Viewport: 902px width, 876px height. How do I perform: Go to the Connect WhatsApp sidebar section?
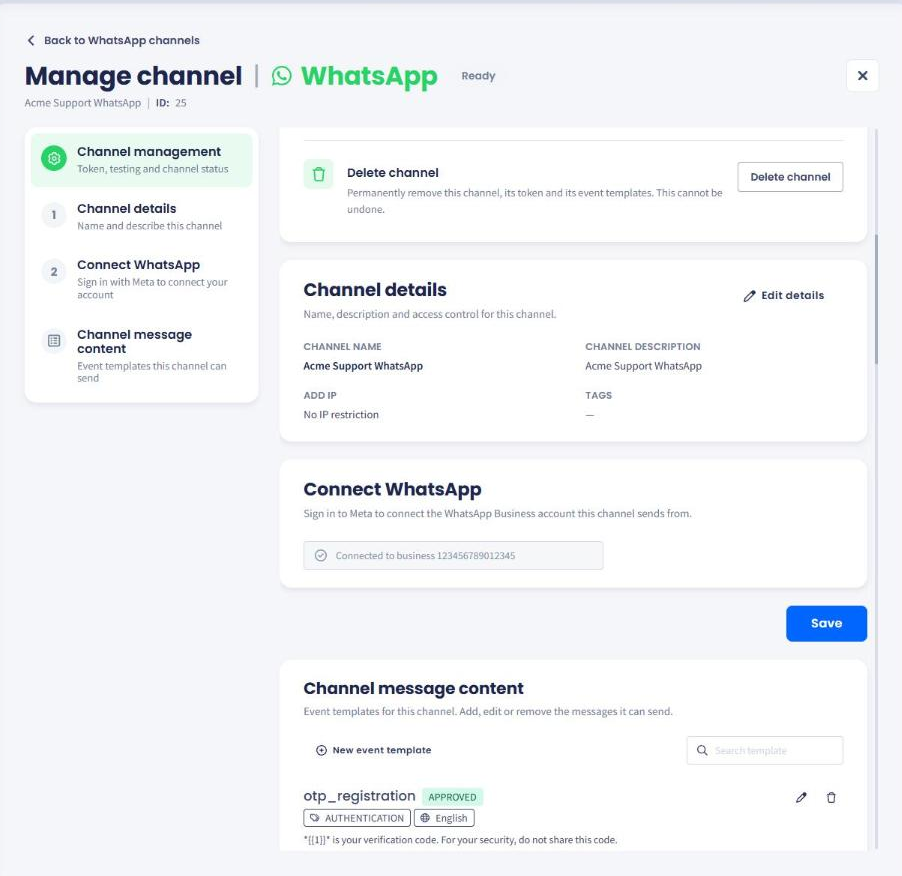click(142, 279)
